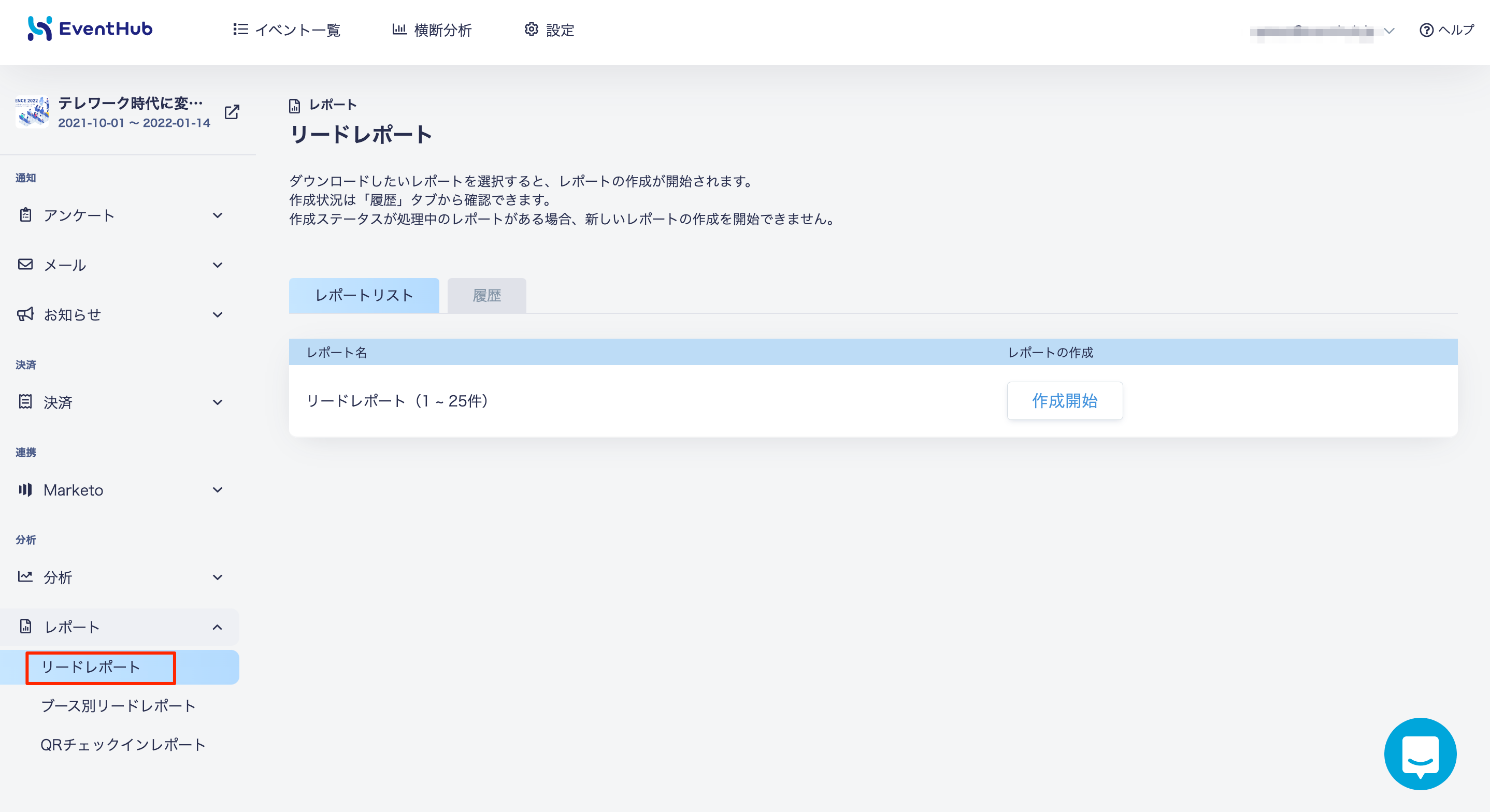Open イベント一覧 in top navigation
This screenshot has width=1490, height=812.
[x=286, y=30]
